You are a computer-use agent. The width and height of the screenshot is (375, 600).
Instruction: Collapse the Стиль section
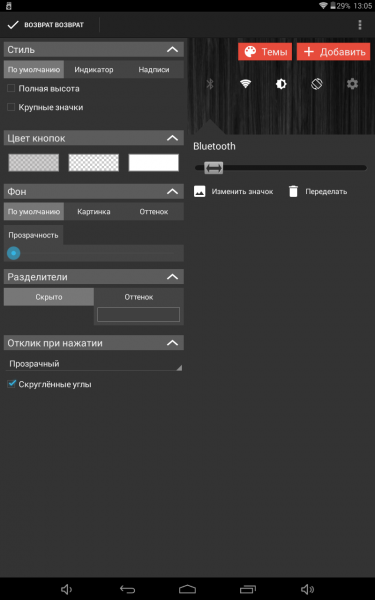click(173, 49)
